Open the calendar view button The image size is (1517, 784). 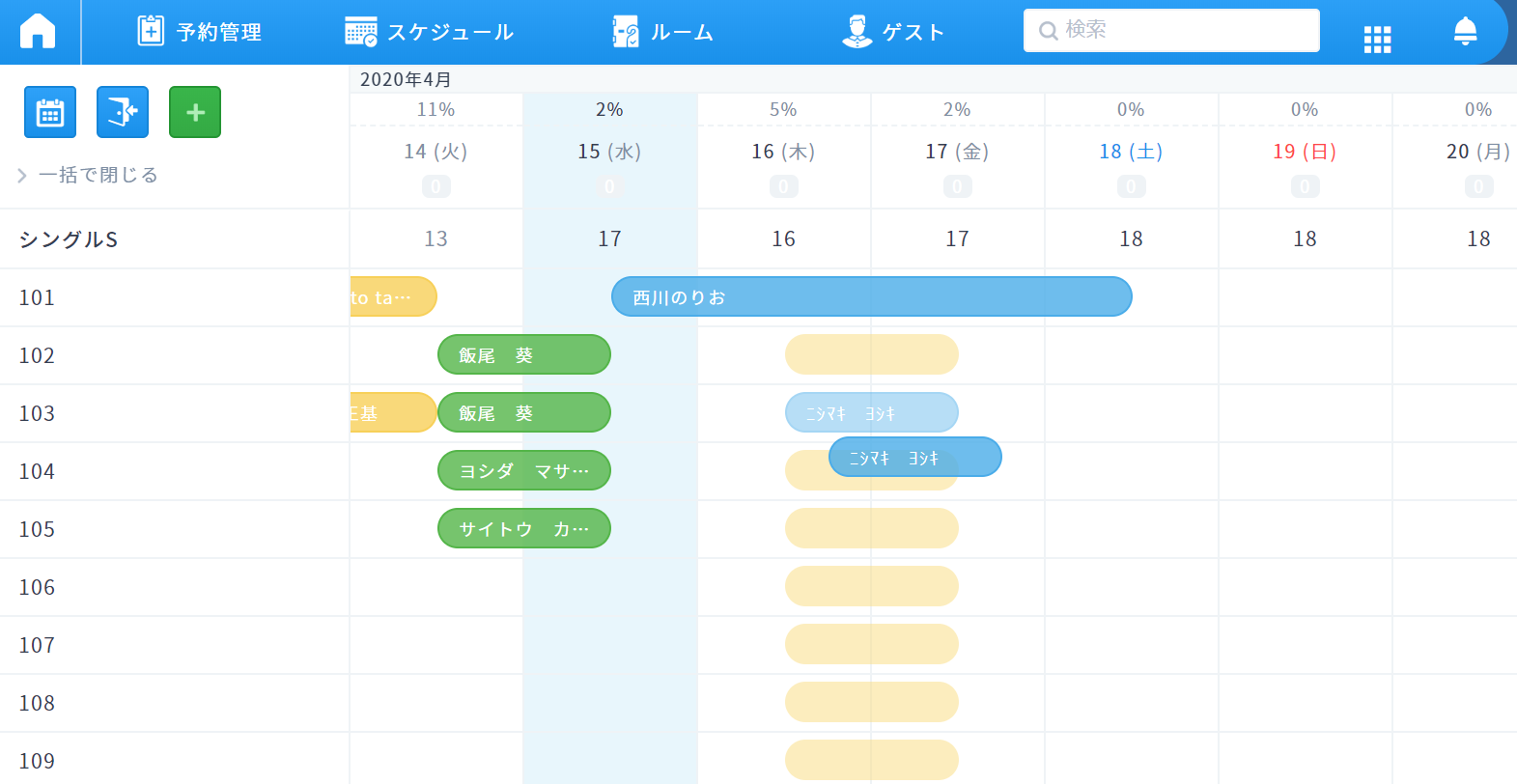coord(50,112)
